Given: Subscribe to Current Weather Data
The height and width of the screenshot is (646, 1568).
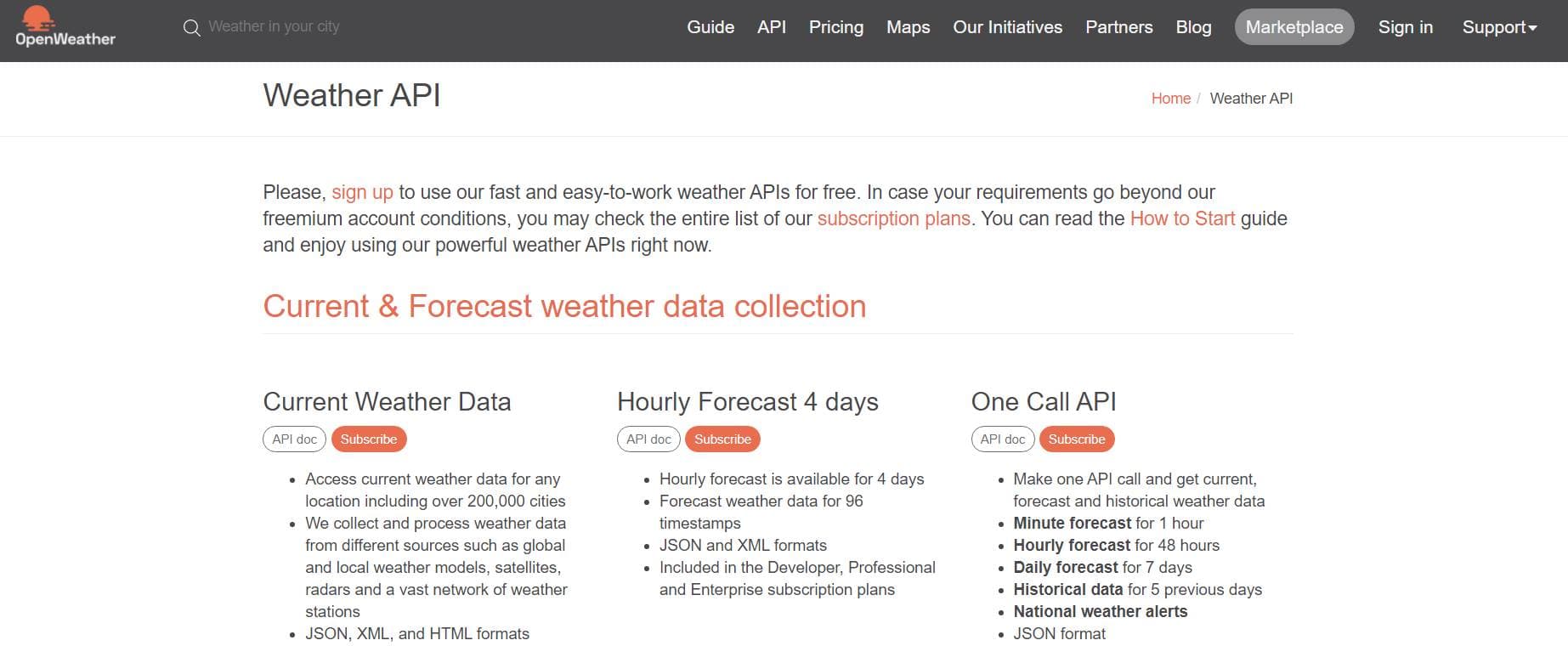Looking at the screenshot, I should click(x=369, y=439).
